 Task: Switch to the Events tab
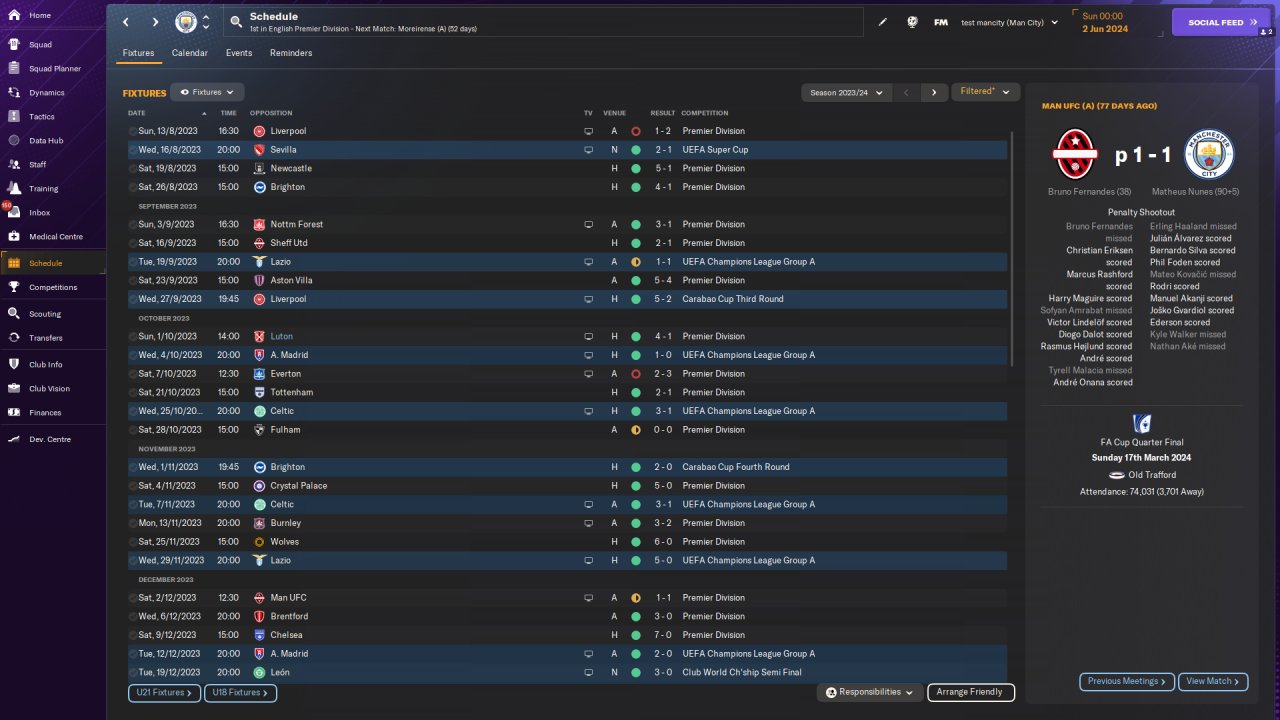(x=239, y=53)
